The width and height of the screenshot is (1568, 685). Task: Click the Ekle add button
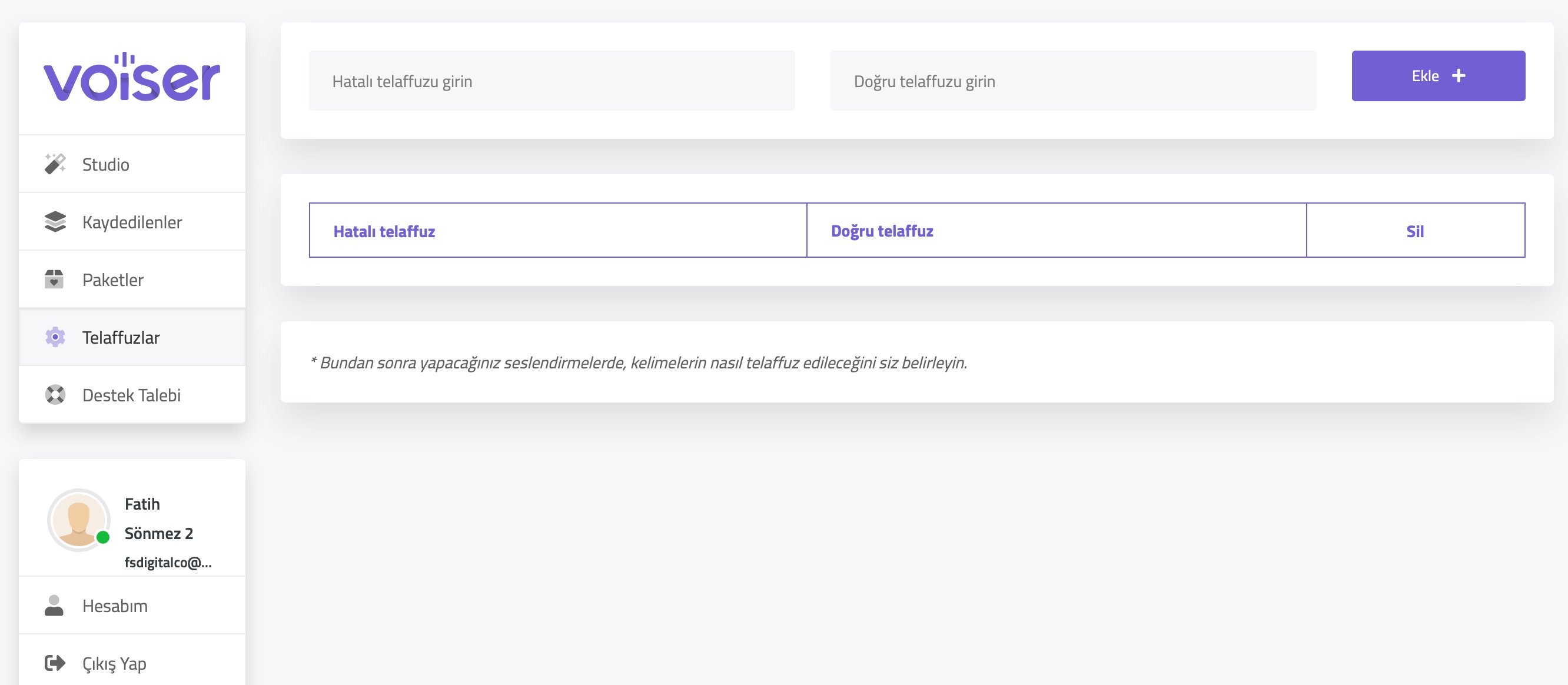[x=1439, y=75]
